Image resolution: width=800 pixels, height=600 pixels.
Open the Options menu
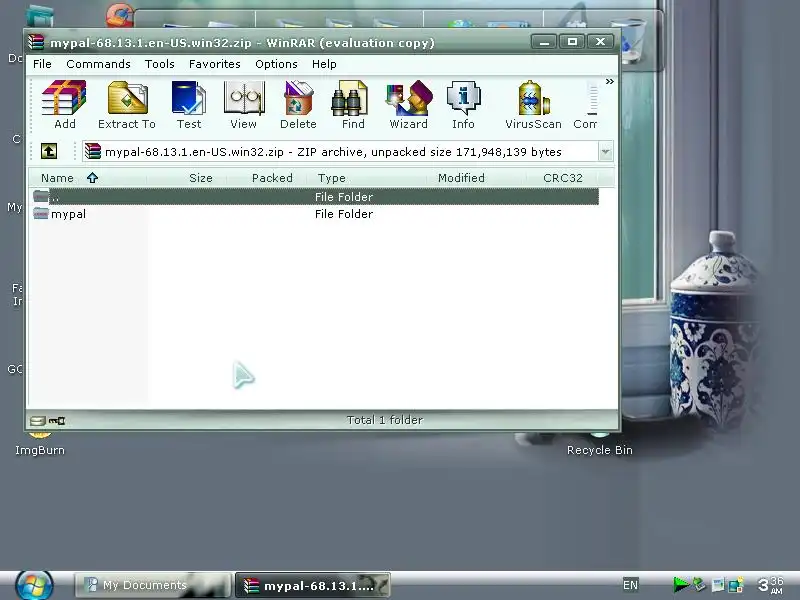277,64
